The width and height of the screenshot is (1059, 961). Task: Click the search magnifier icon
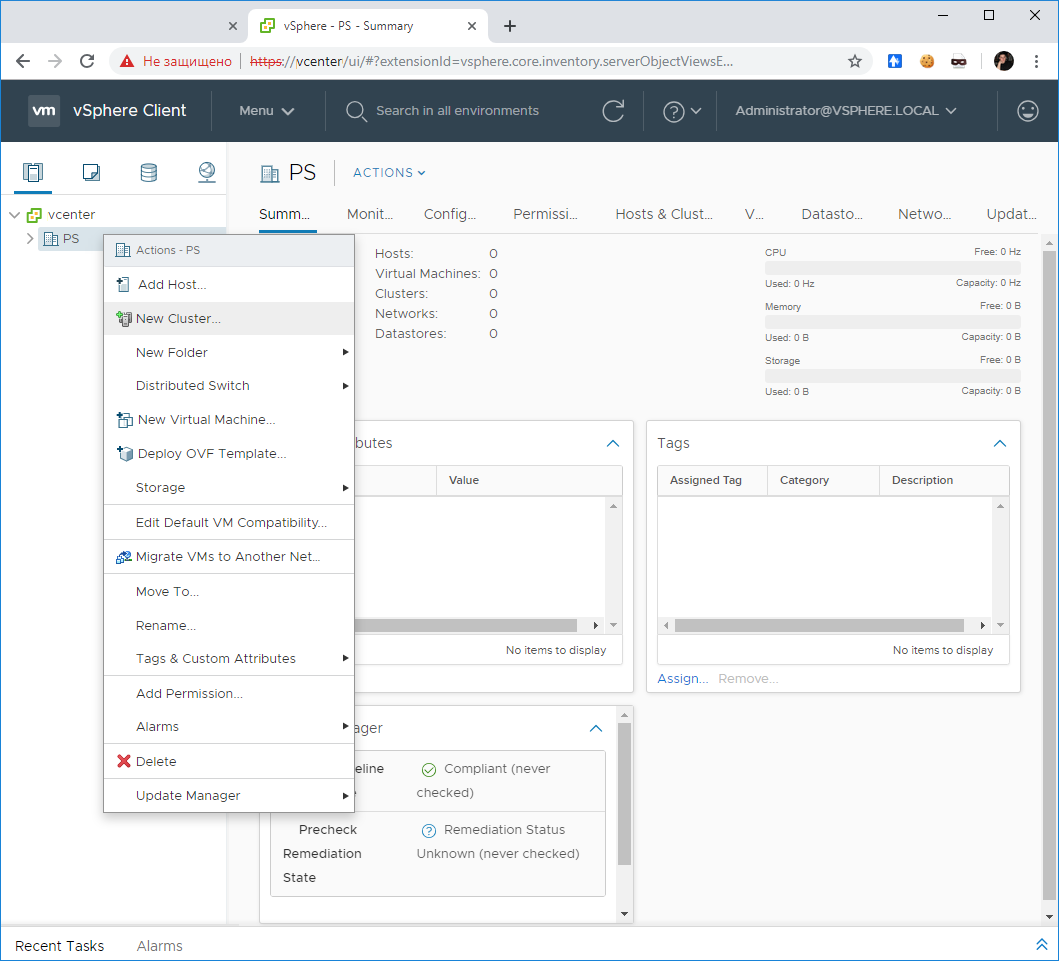[356, 111]
